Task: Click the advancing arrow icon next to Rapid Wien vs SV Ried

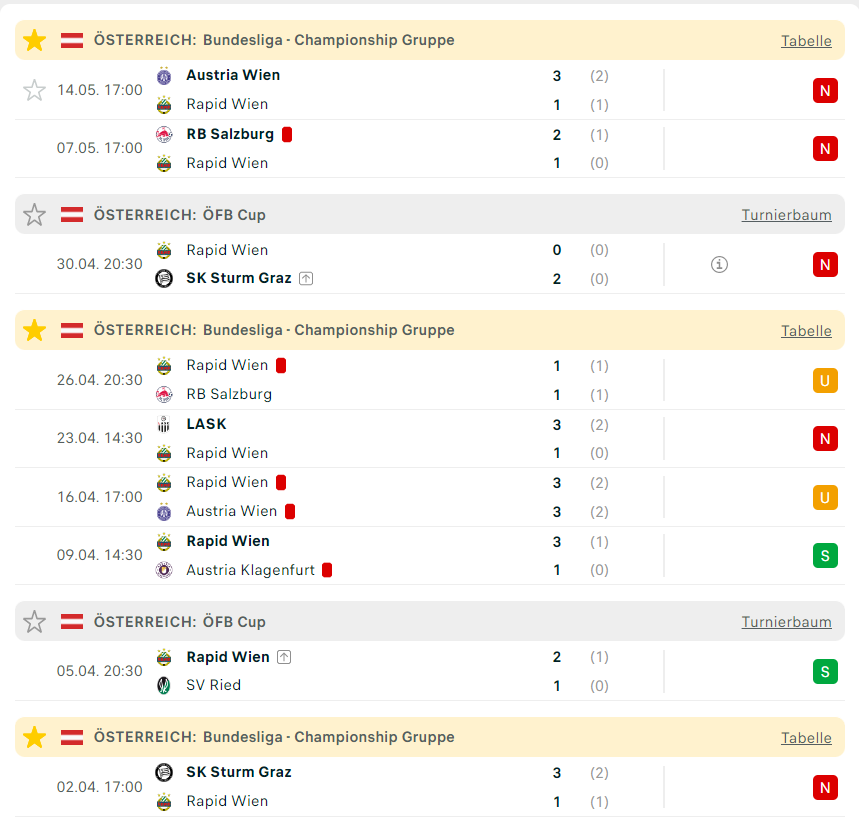Action: tap(284, 657)
